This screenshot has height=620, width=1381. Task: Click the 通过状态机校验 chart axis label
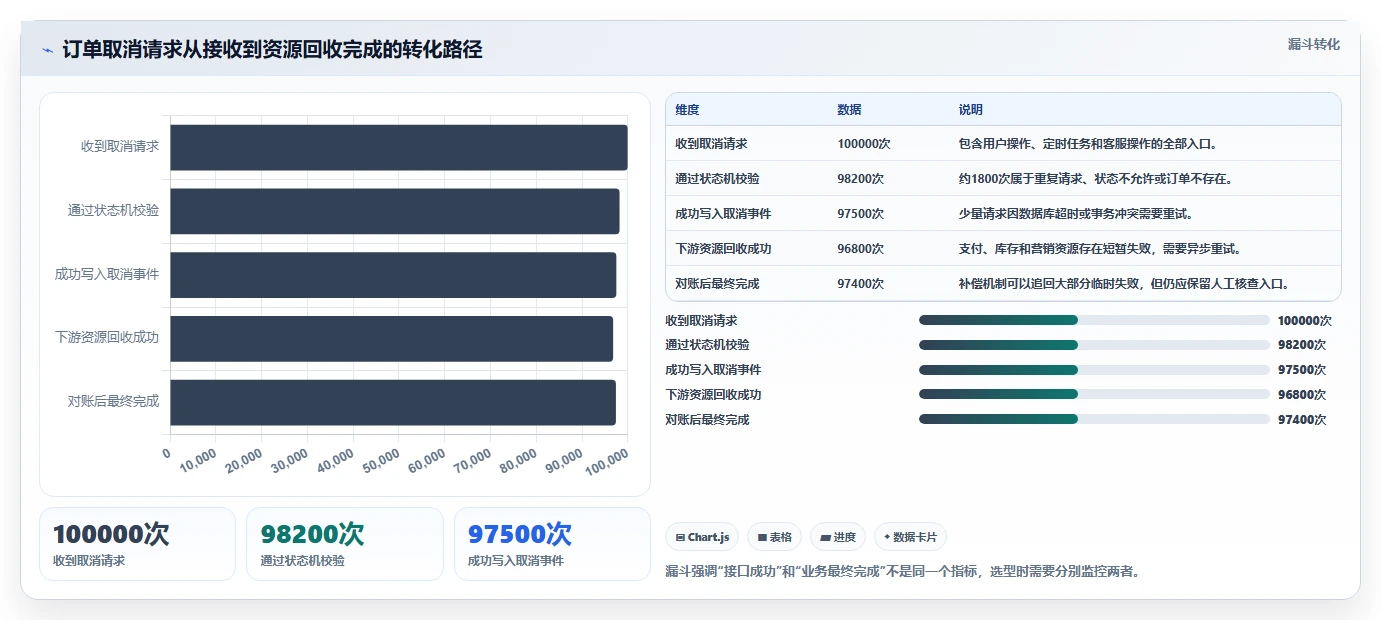(x=113, y=211)
